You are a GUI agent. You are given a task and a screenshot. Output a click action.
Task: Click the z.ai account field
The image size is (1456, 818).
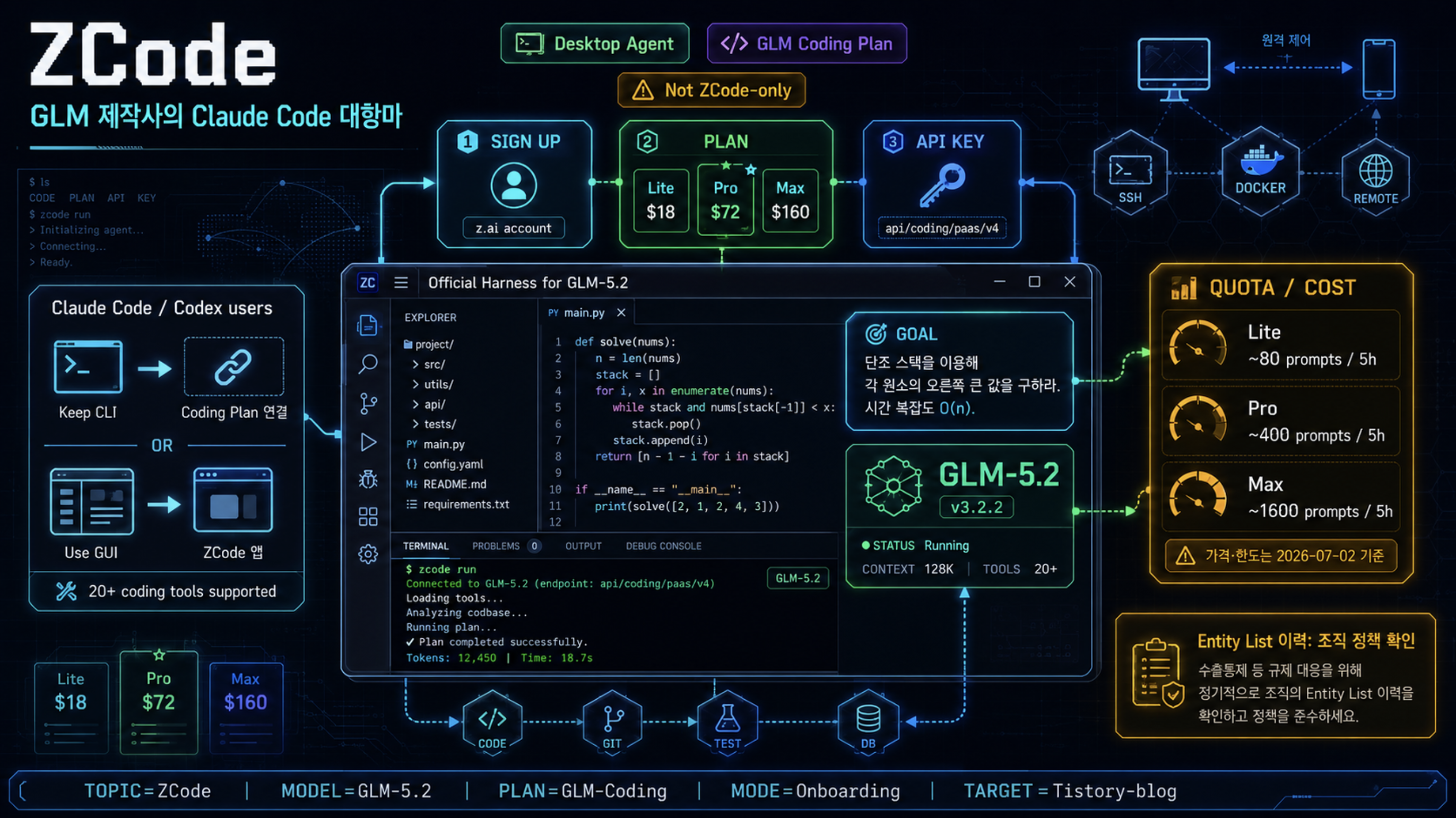coord(513,228)
